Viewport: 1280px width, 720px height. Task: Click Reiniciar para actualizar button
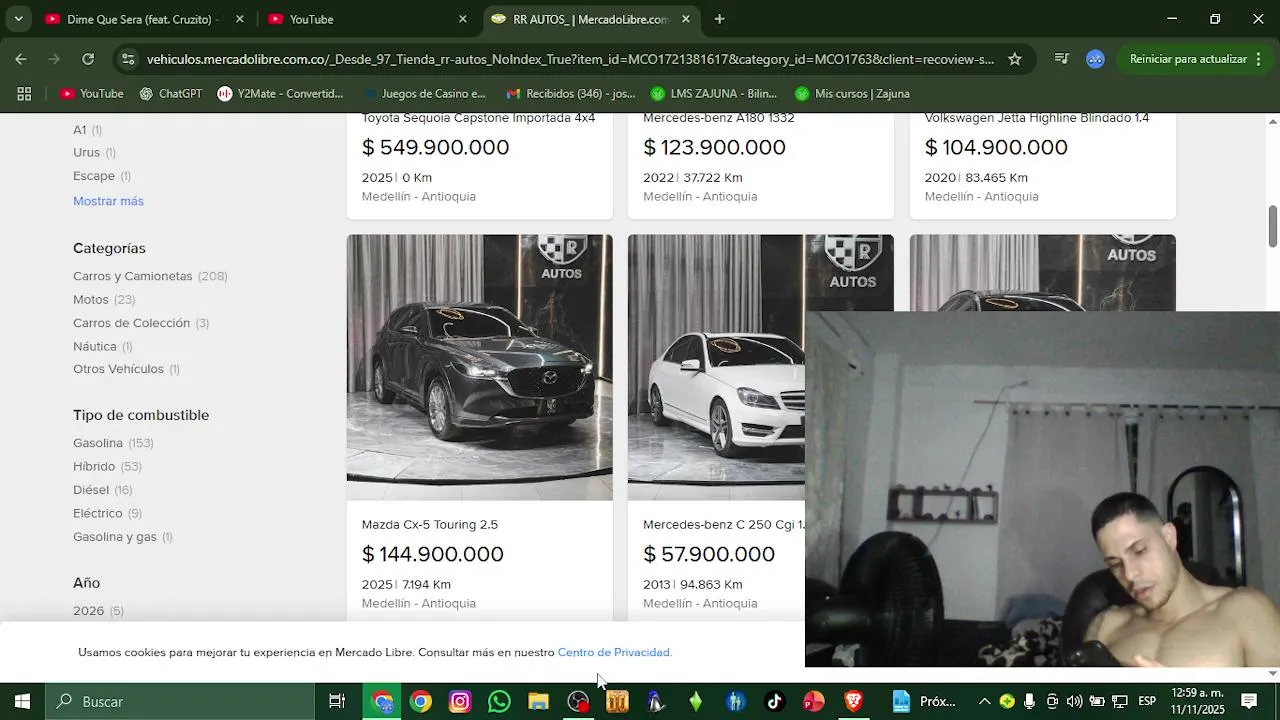click(x=1188, y=59)
